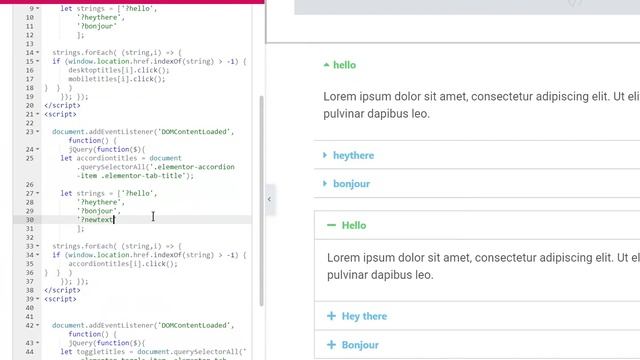The height and width of the screenshot is (360, 640).
Task: Click line number 26 in the gutter
Action: point(29,184)
